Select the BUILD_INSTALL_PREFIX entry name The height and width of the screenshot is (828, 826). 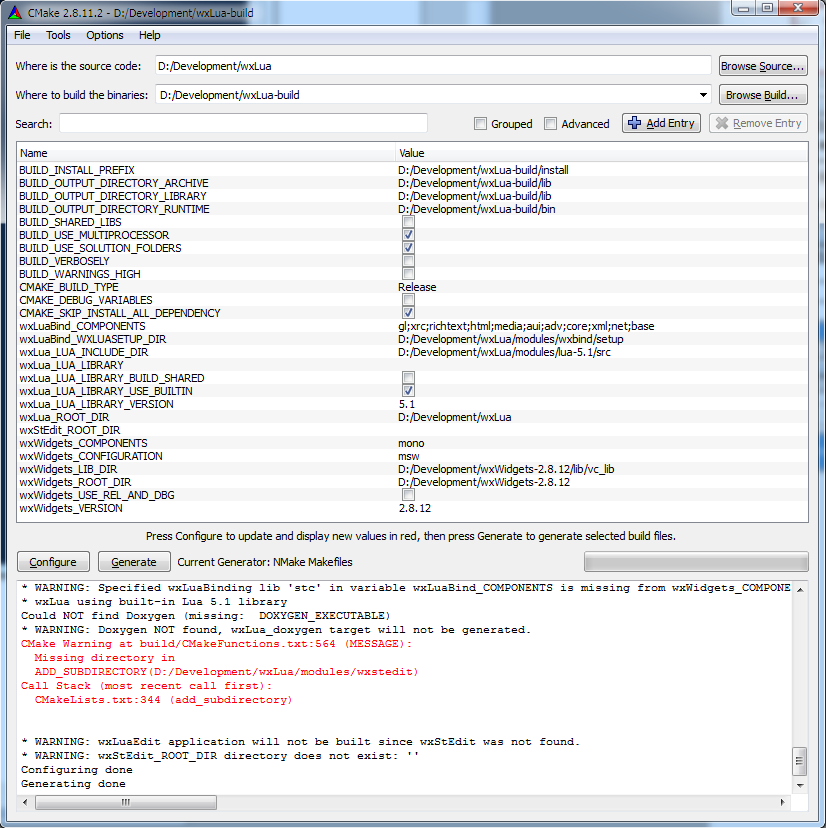click(x=77, y=170)
